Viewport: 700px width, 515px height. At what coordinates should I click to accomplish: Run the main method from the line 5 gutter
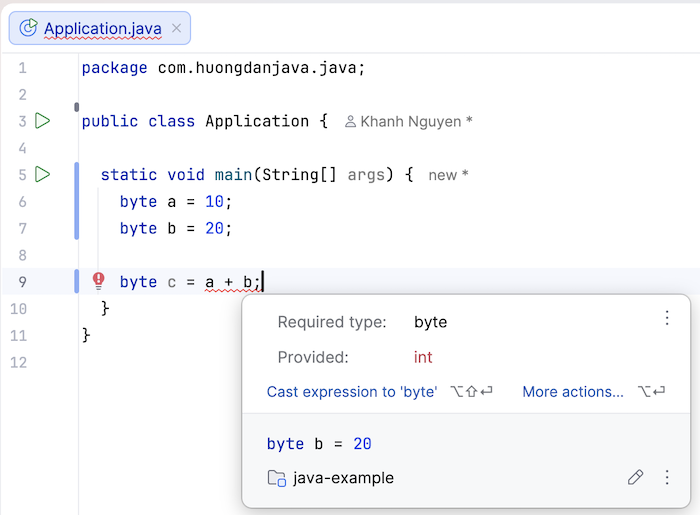click(42, 174)
